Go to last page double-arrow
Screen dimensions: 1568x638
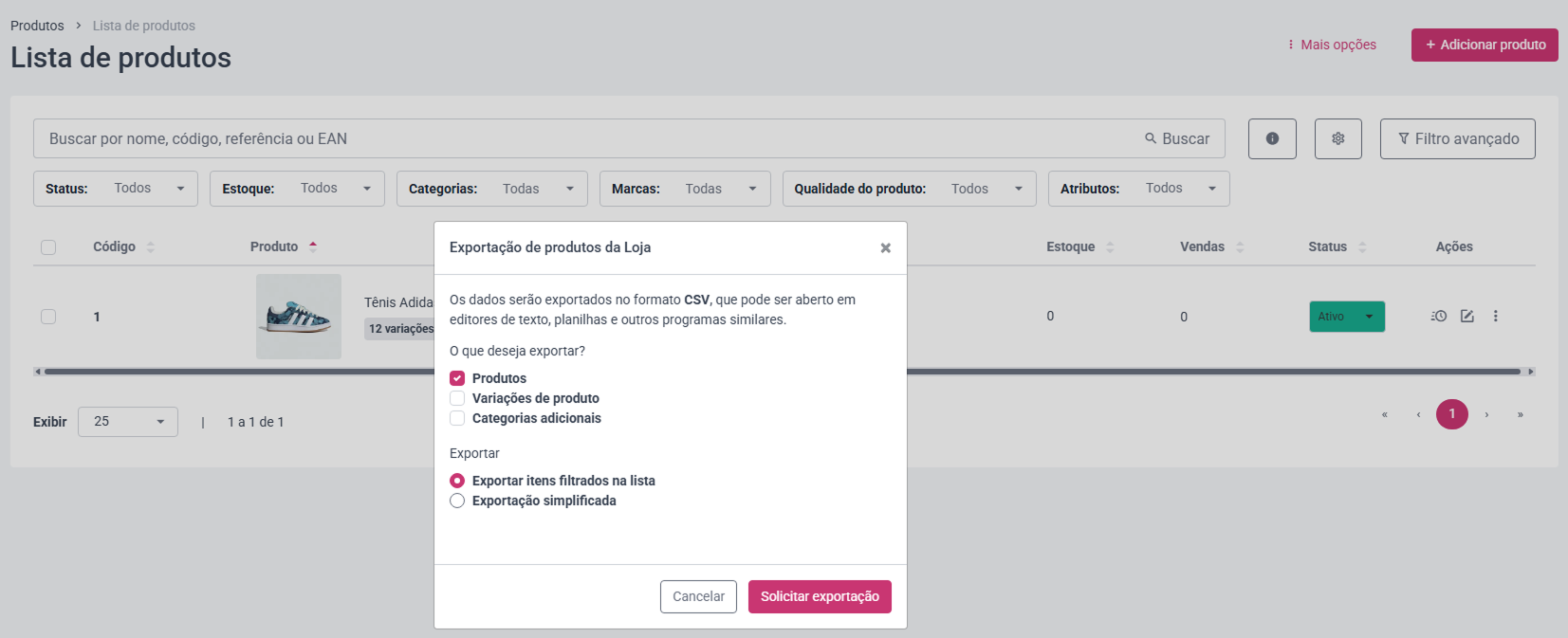pyautogui.click(x=1521, y=414)
